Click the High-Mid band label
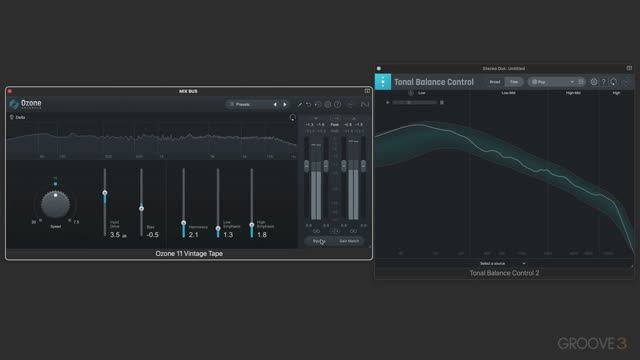Image resolution: width=640 pixels, height=360 pixels. [x=573, y=93]
